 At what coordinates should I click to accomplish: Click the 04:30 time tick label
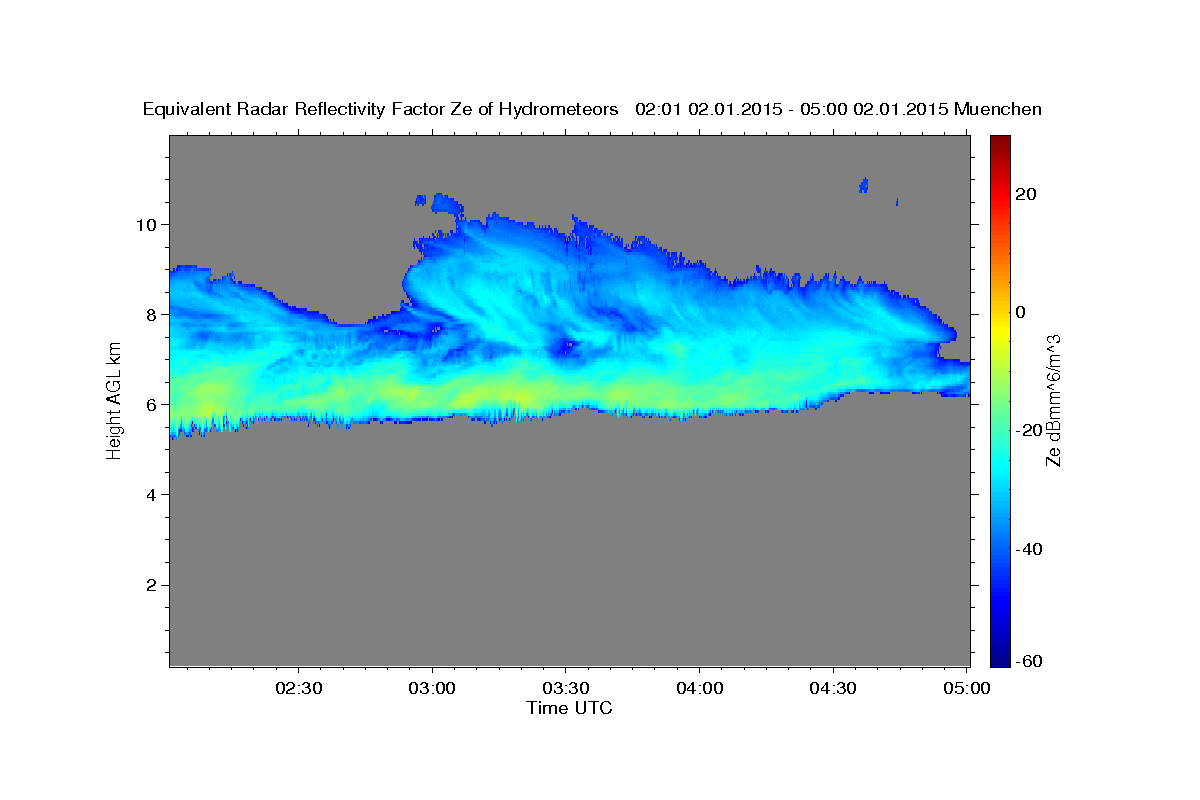[x=833, y=688]
